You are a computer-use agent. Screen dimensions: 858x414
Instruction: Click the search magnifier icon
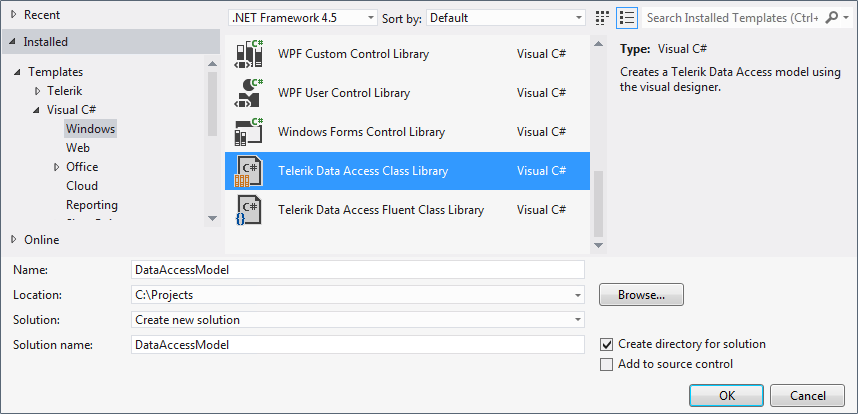tap(831, 18)
